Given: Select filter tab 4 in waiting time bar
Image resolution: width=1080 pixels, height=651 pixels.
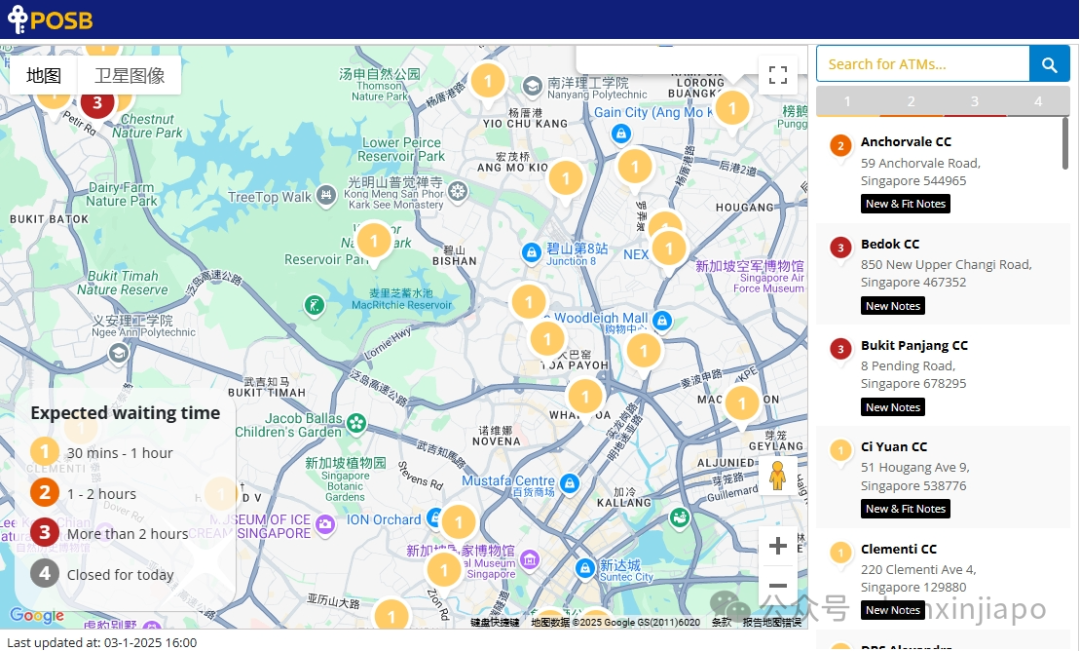Looking at the screenshot, I should coord(1037,101).
